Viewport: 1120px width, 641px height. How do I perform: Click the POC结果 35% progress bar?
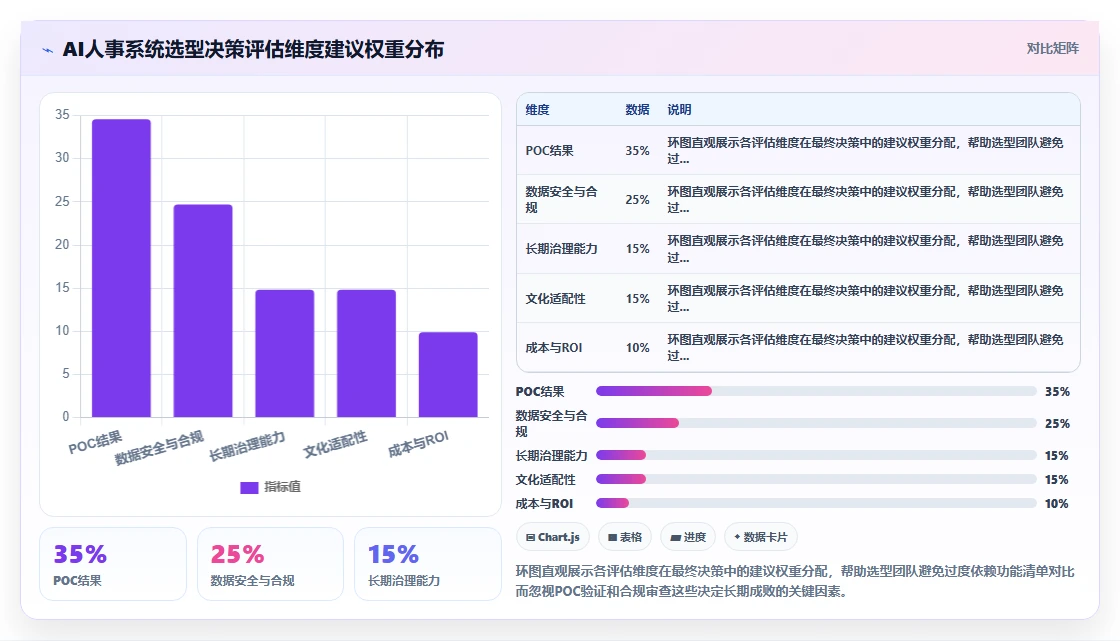click(816, 391)
